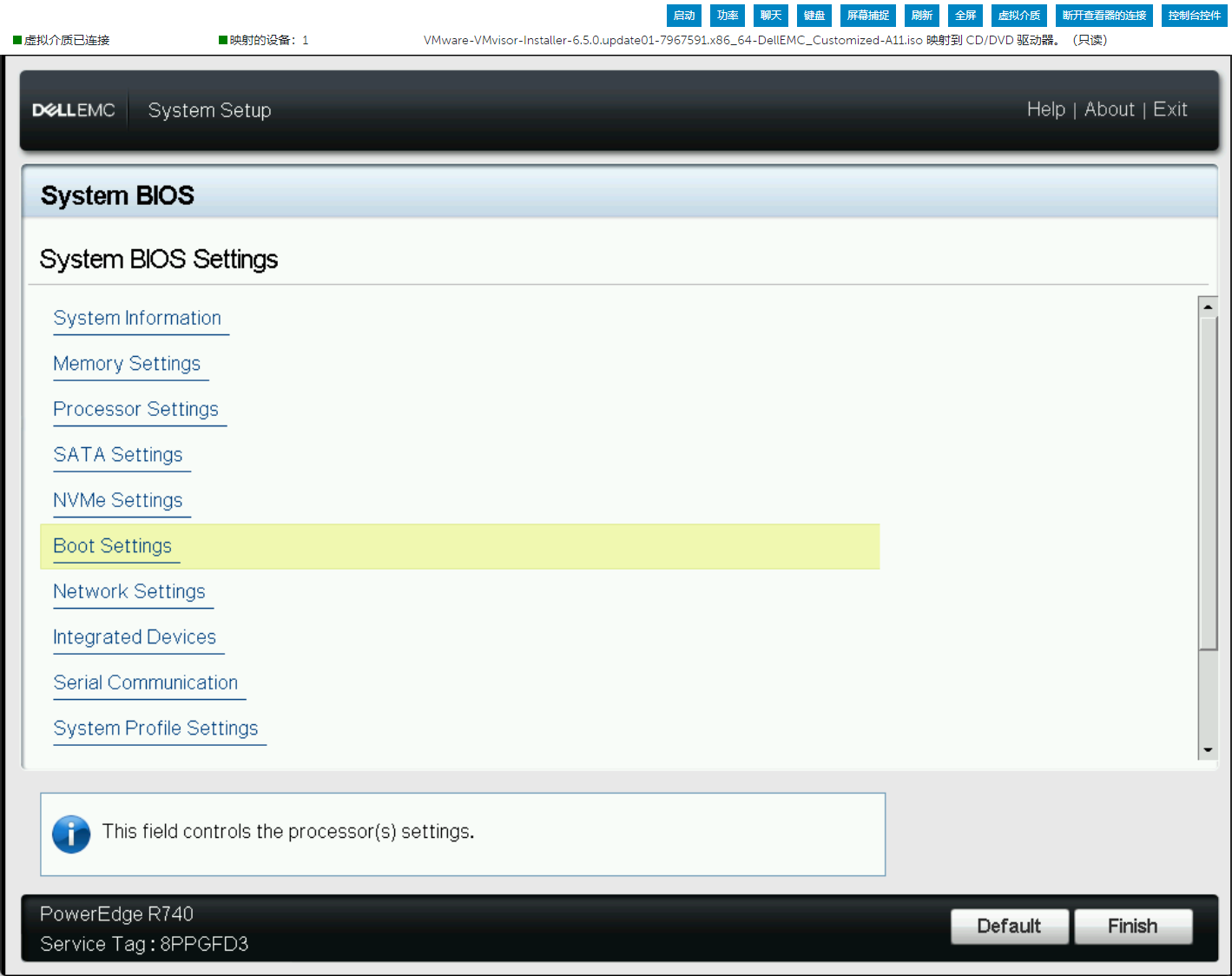Image resolution: width=1232 pixels, height=976 pixels.
Task: Open SATA Settings
Action: (118, 455)
